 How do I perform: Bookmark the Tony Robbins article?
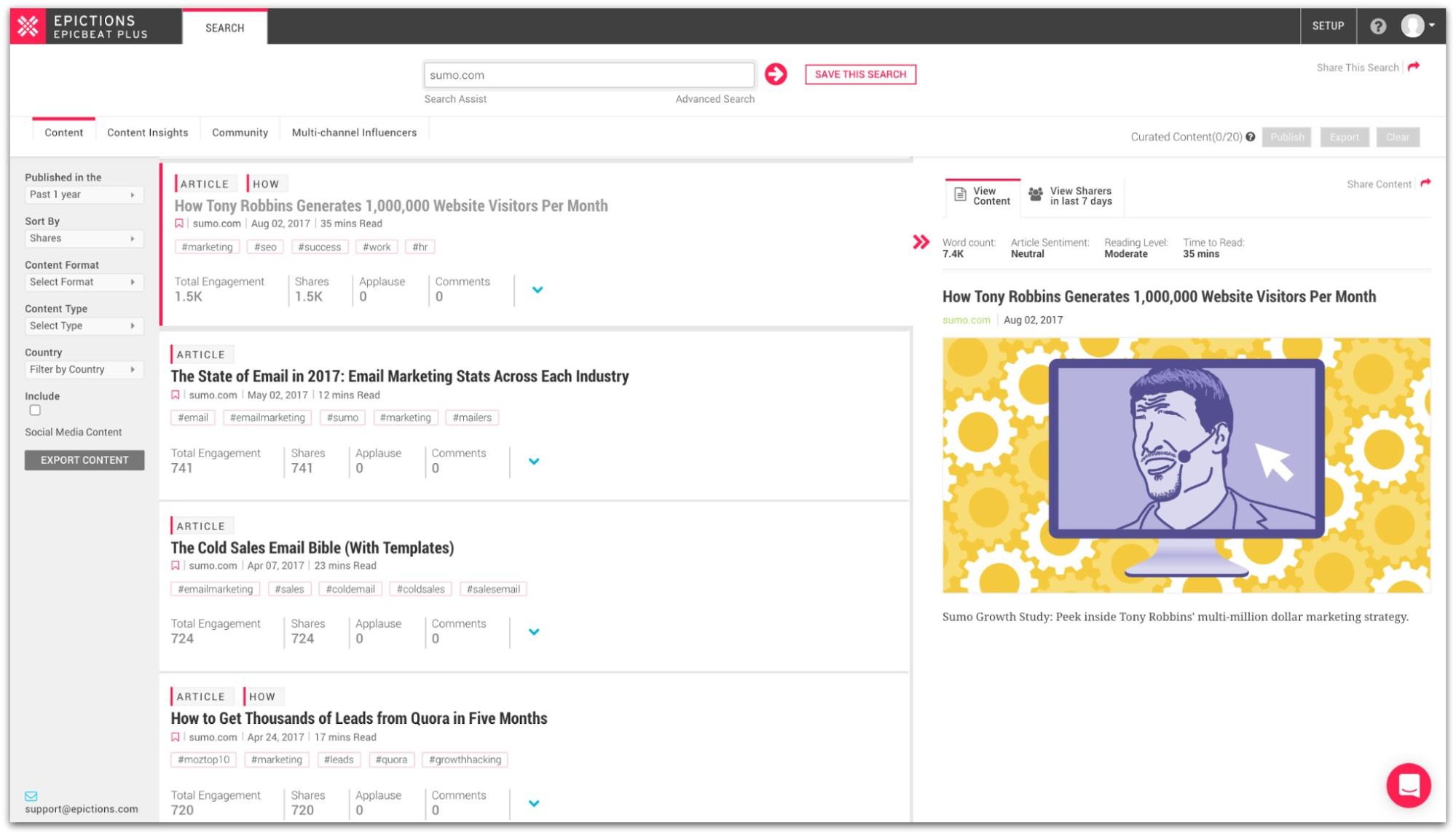click(179, 224)
